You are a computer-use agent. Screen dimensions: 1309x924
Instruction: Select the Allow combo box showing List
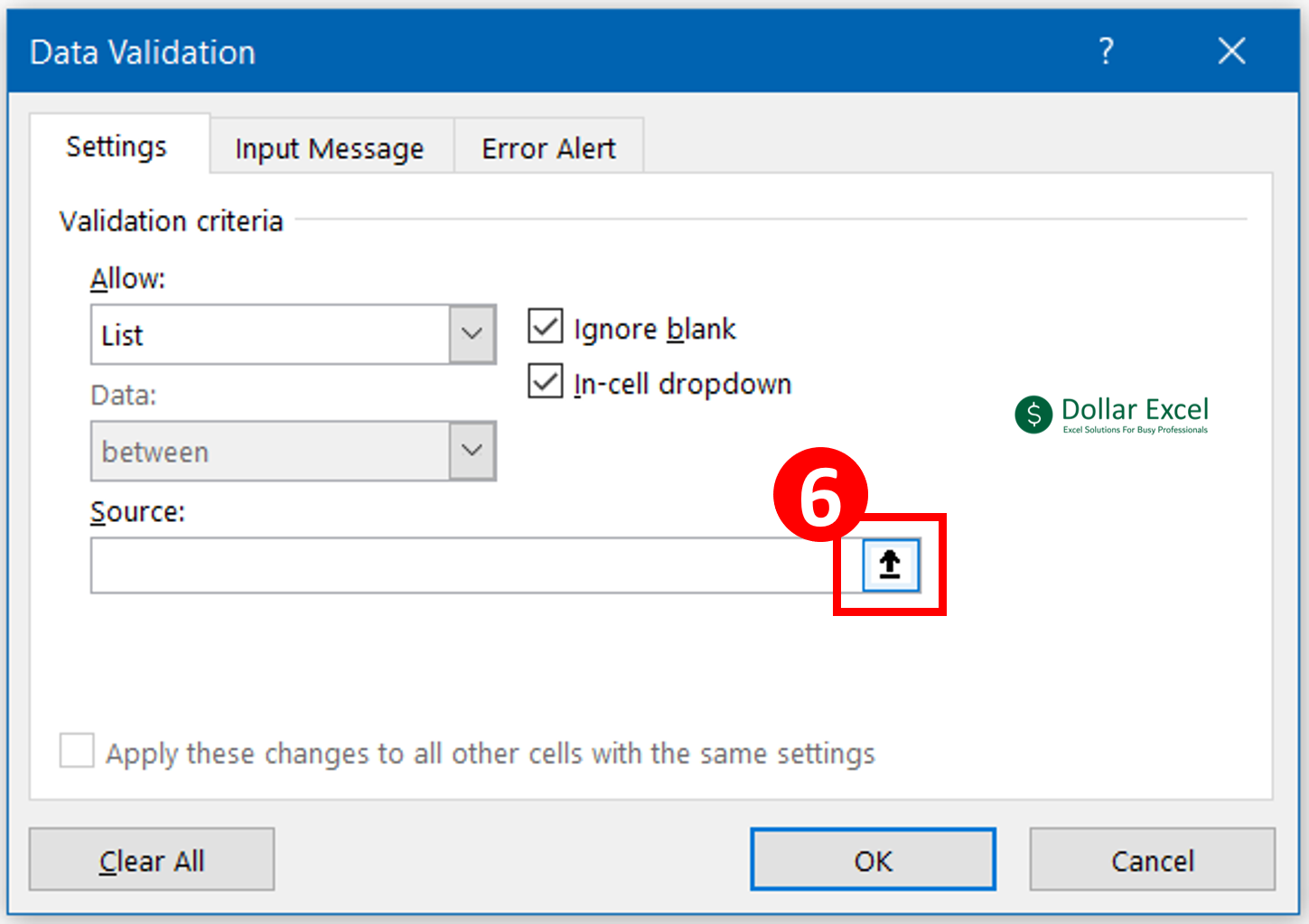point(269,335)
